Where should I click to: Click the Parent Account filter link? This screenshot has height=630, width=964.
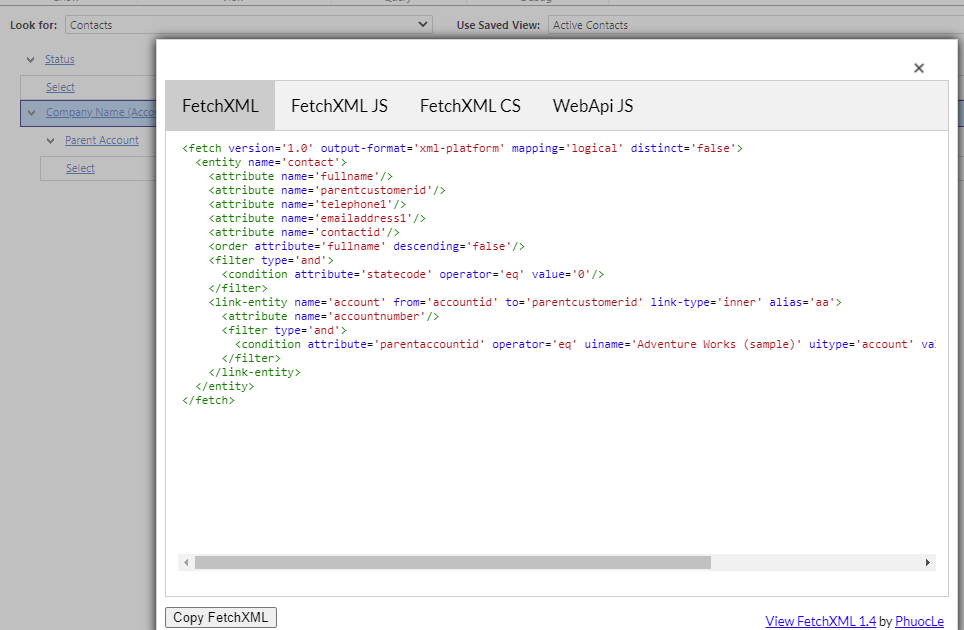(104, 140)
